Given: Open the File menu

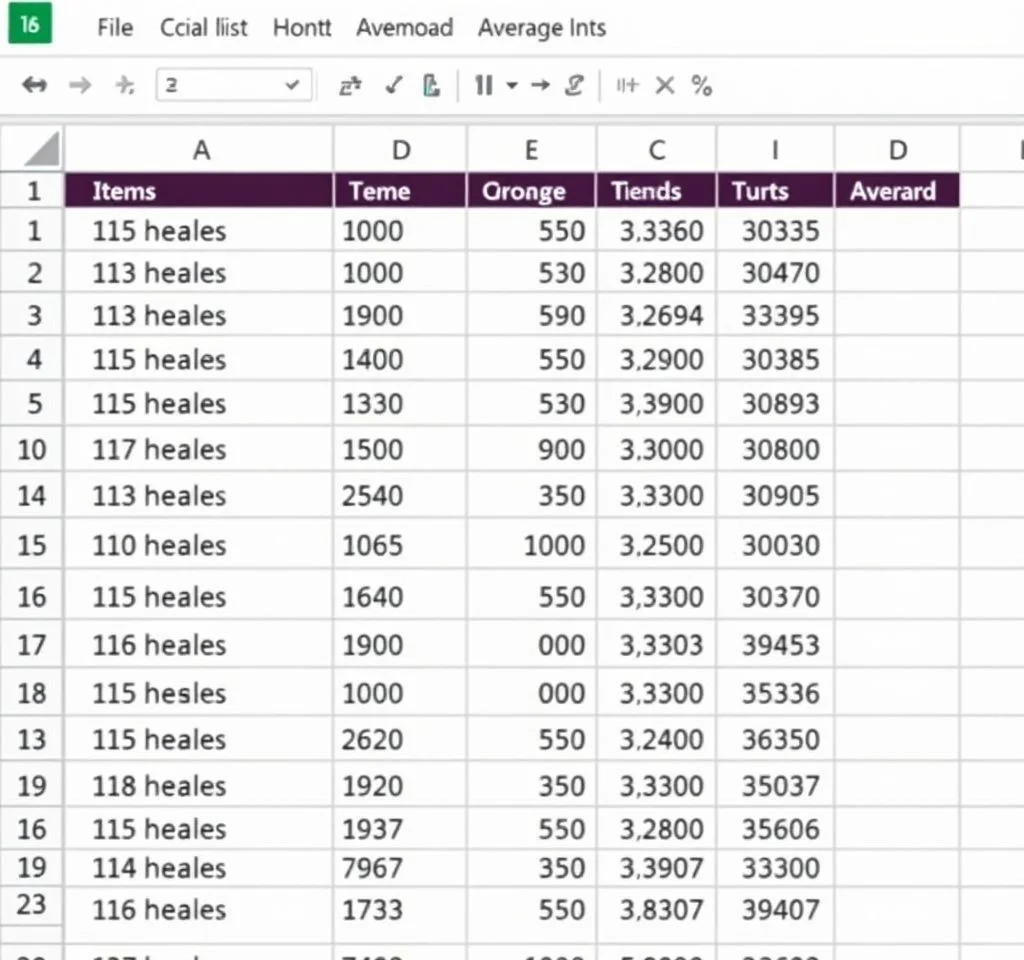Looking at the screenshot, I should point(115,27).
